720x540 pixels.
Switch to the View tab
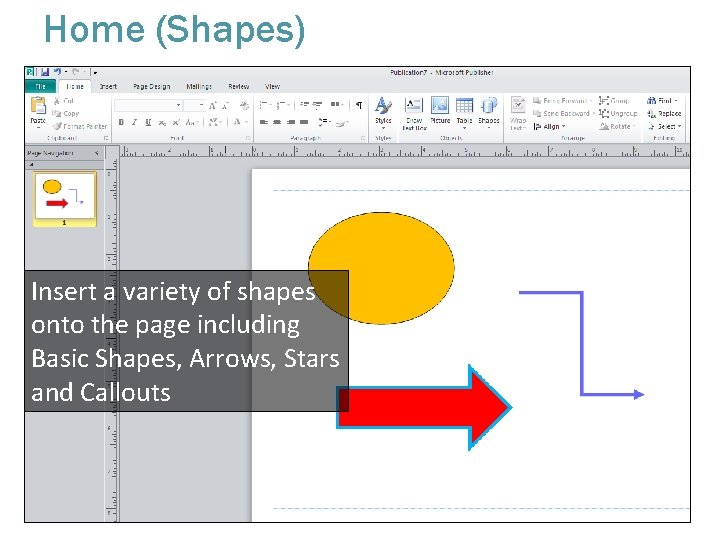tap(272, 86)
